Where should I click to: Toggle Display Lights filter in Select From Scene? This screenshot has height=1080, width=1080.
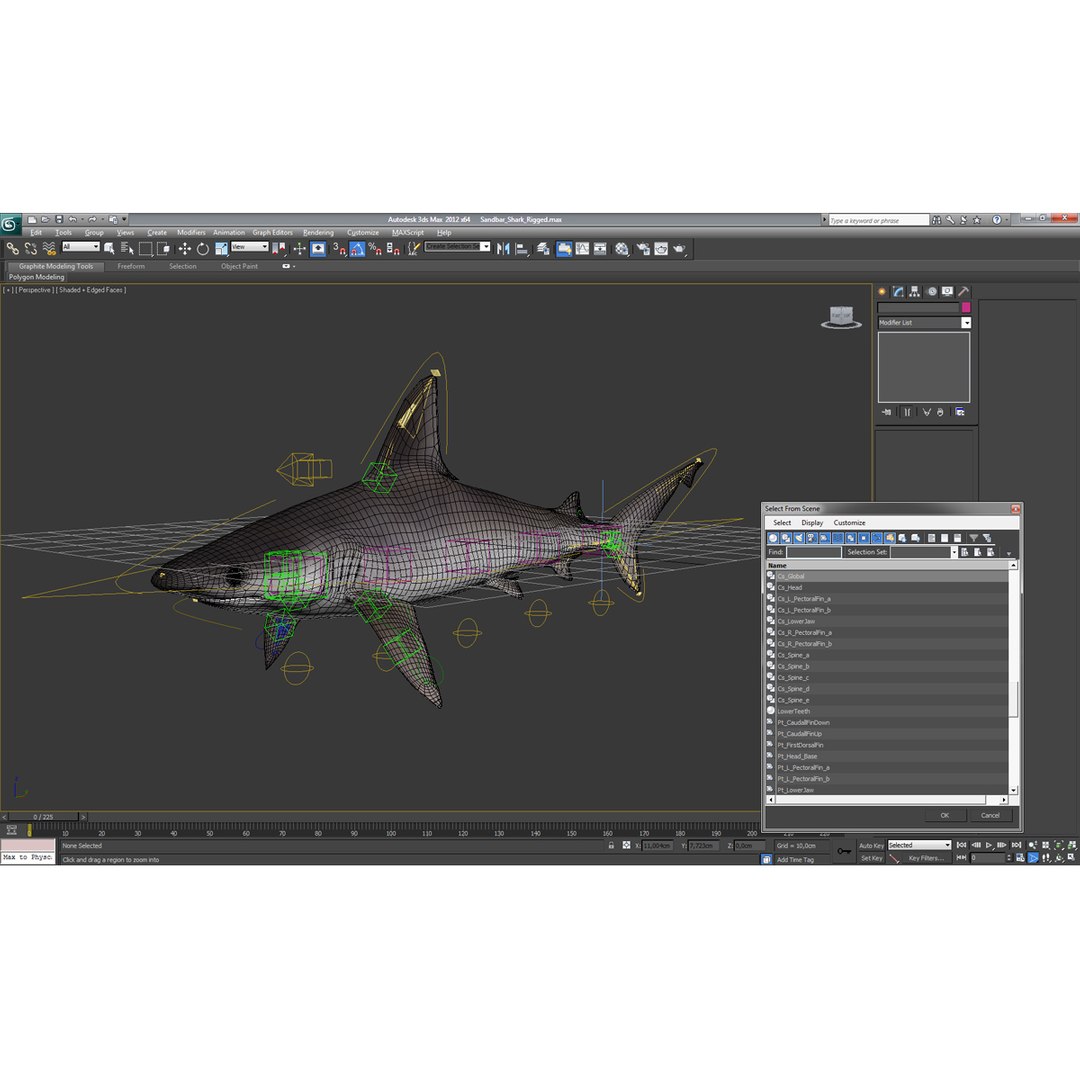coord(799,538)
